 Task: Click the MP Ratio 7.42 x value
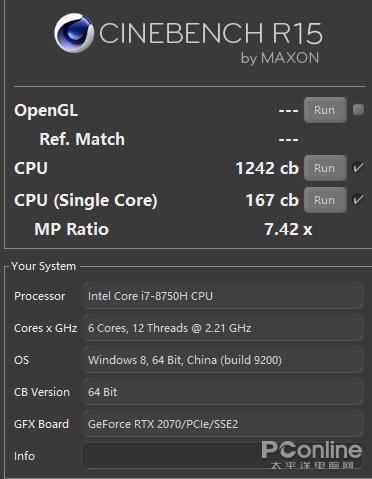click(288, 229)
